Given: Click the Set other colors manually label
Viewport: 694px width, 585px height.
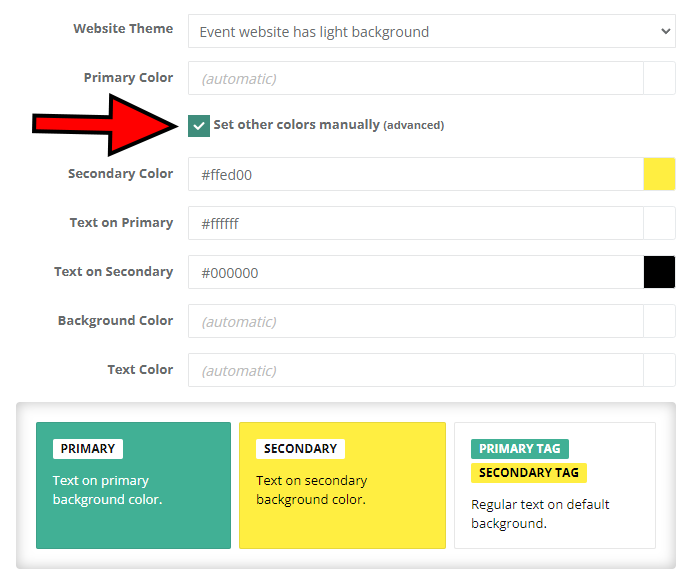Looking at the screenshot, I should [296, 125].
